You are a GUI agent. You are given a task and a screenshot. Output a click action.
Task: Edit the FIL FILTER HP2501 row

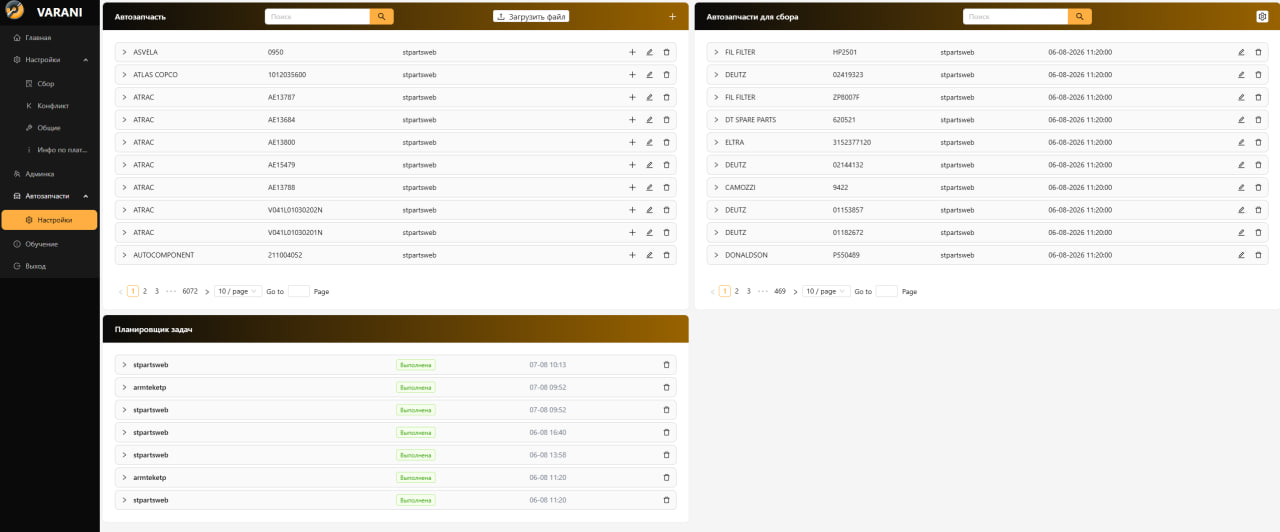tap(1241, 52)
